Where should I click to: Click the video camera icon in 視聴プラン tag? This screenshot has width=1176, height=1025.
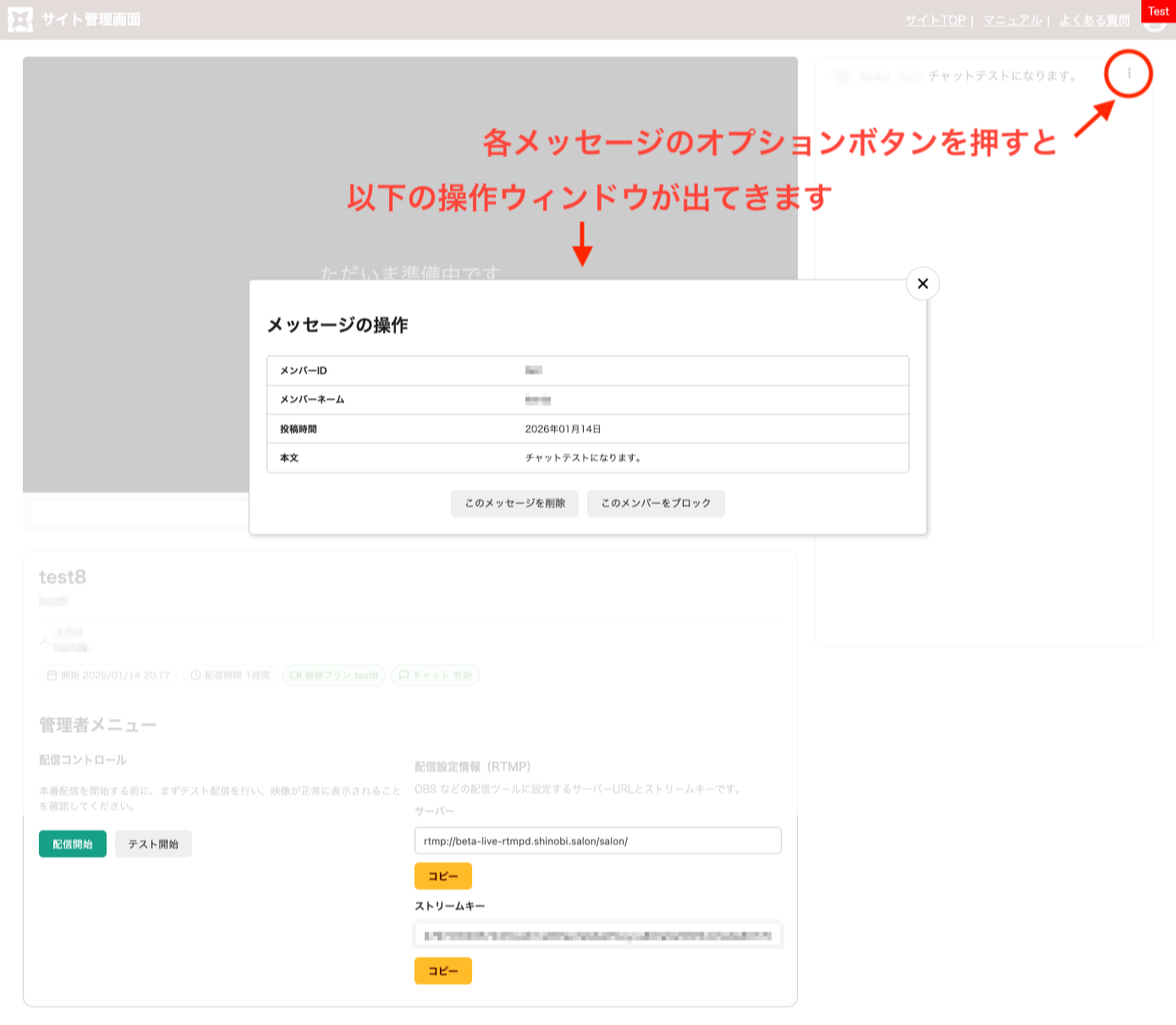click(295, 675)
